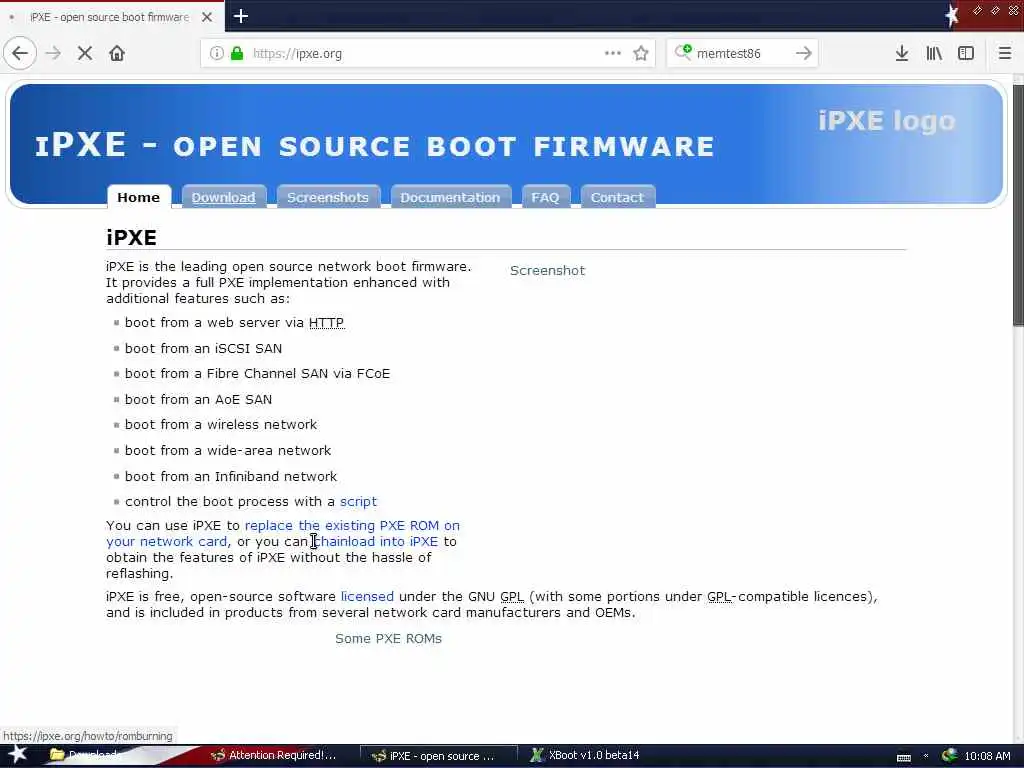Click the iPXE page heading
This screenshot has width=1024, height=768.
point(131,237)
